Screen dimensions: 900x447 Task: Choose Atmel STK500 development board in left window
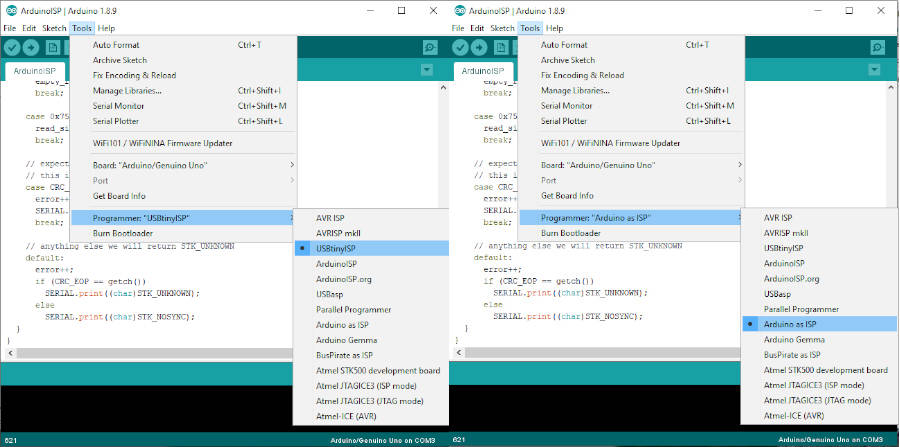pos(378,371)
